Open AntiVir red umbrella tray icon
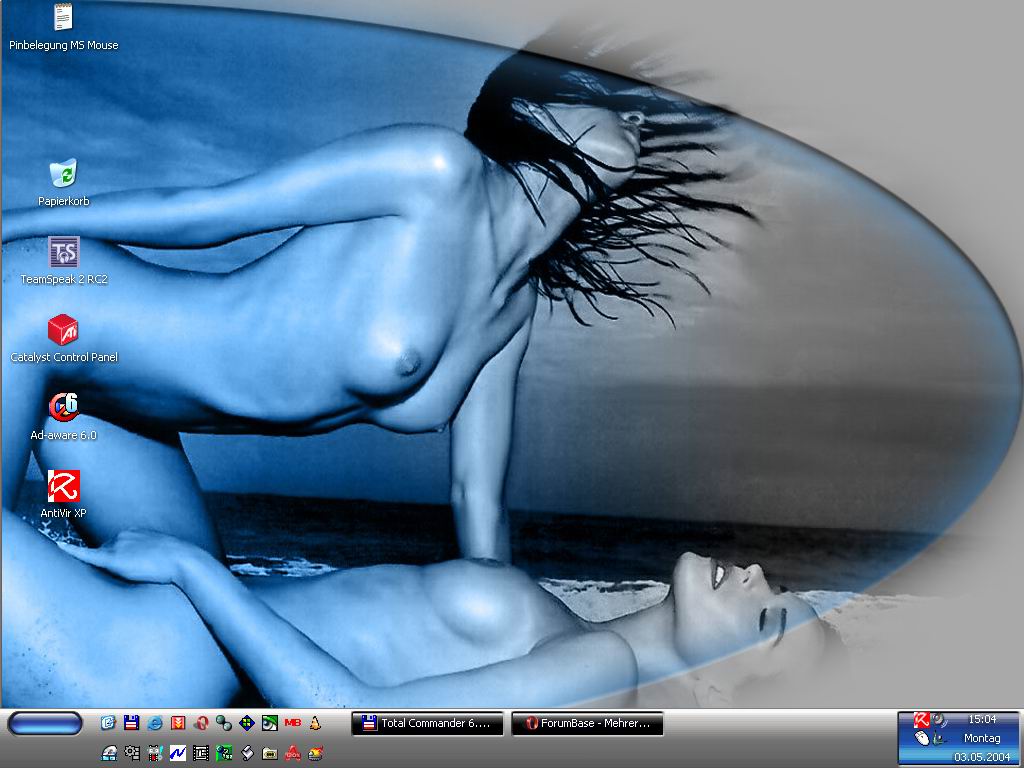Viewport: 1024px width, 768px height. pos(921,720)
